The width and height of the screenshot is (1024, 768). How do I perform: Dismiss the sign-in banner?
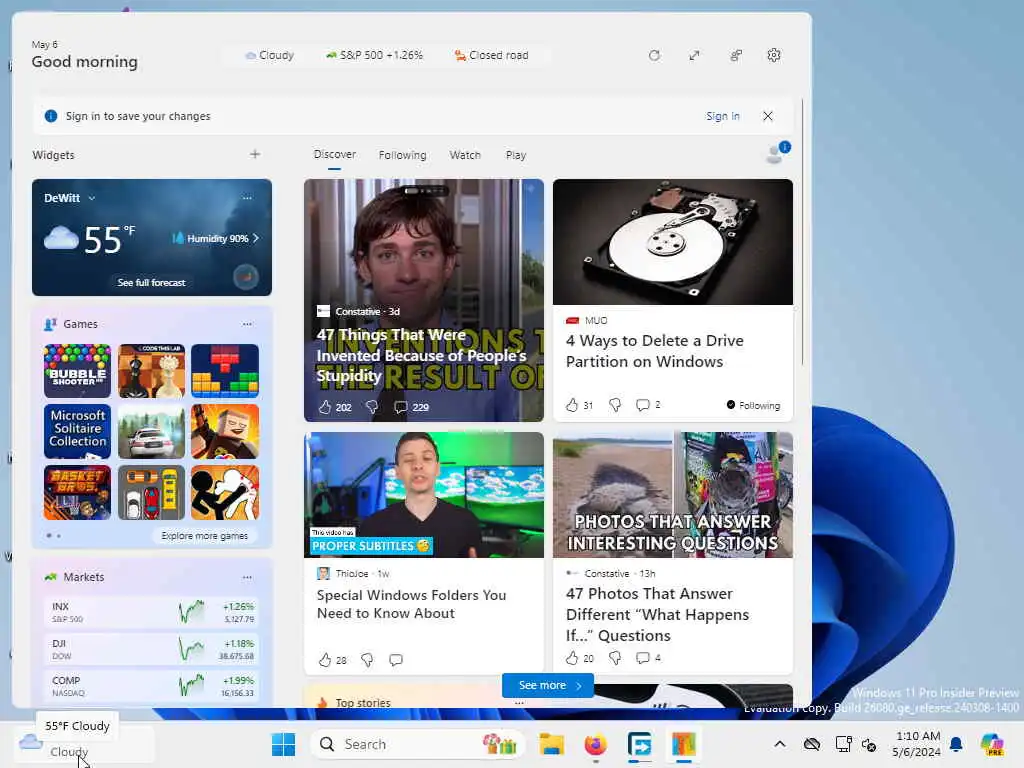click(768, 116)
